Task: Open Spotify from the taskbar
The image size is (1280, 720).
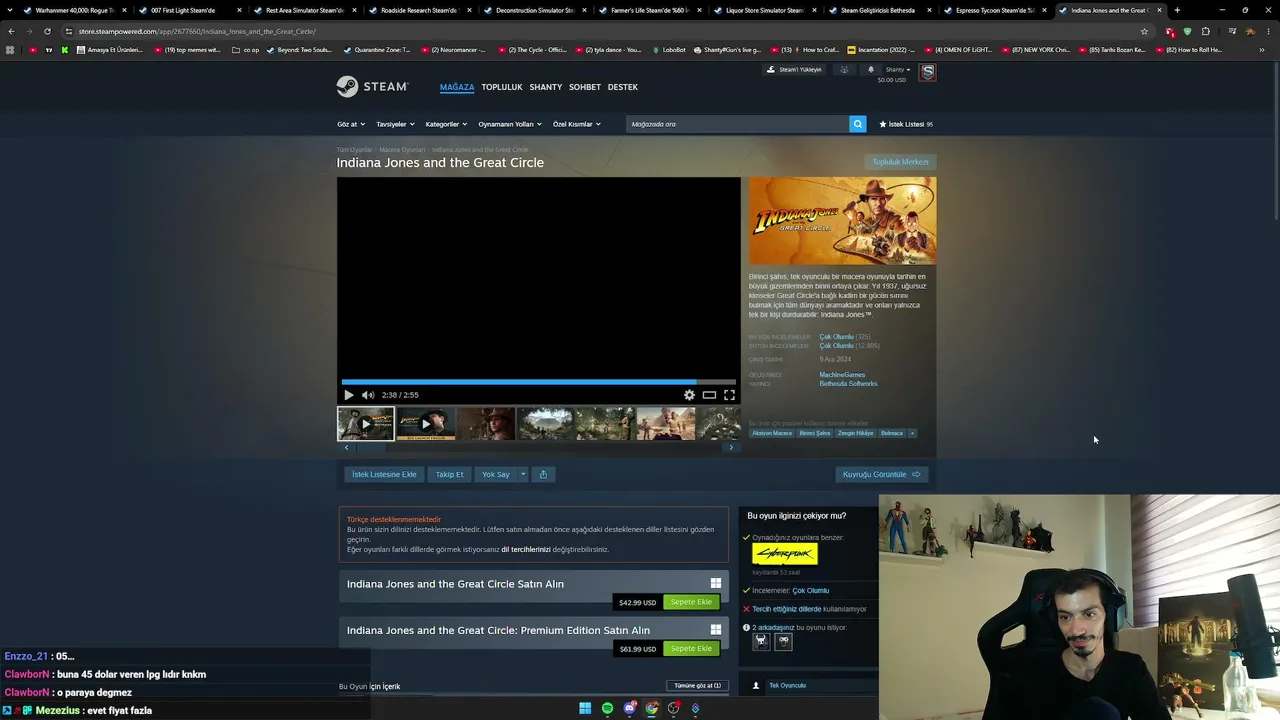Action: pyautogui.click(x=607, y=709)
